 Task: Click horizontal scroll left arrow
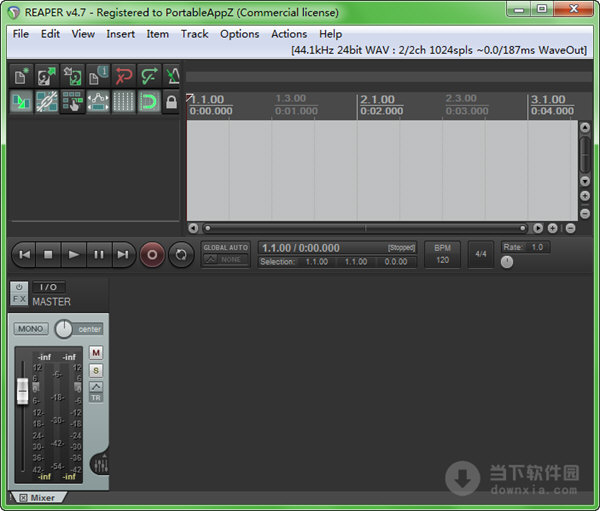pyautogui.click(x=193, y=228)
